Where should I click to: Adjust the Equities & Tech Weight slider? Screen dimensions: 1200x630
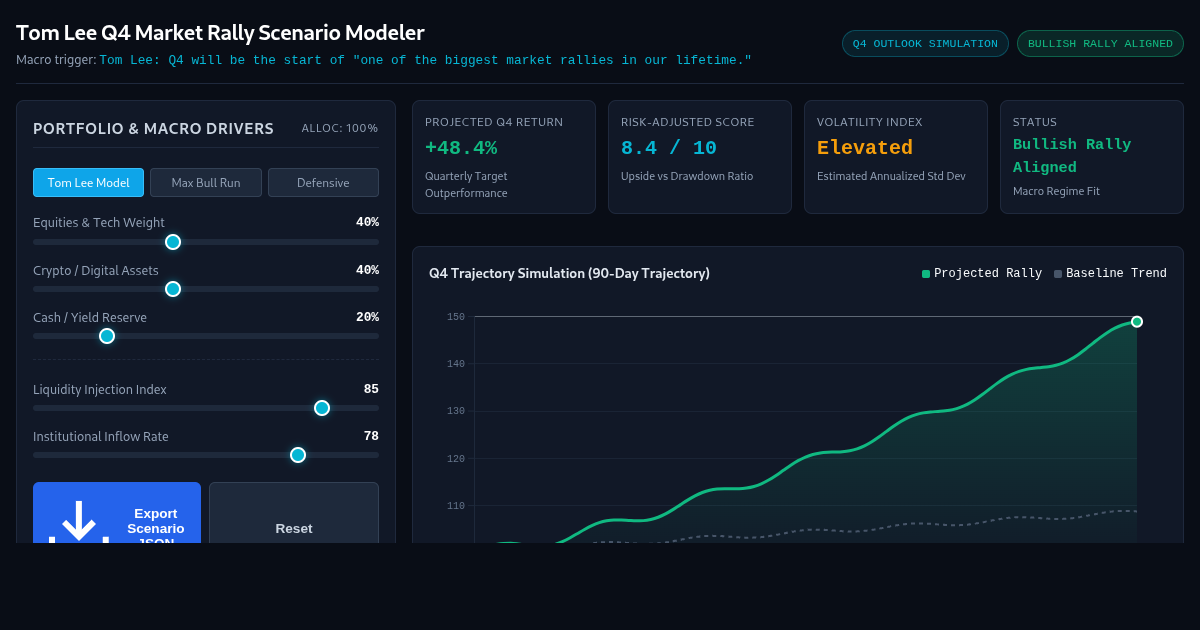click(206, 242)
